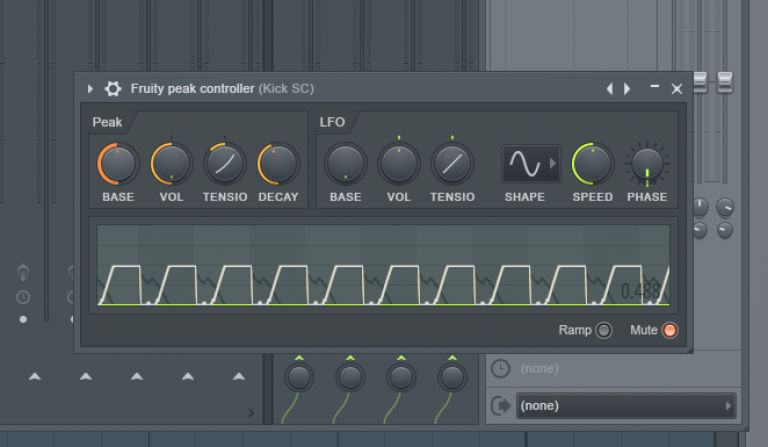The width and height of the screenshot is (768, 447).
Task: Toggle the Ramp option
Action: 603,330
